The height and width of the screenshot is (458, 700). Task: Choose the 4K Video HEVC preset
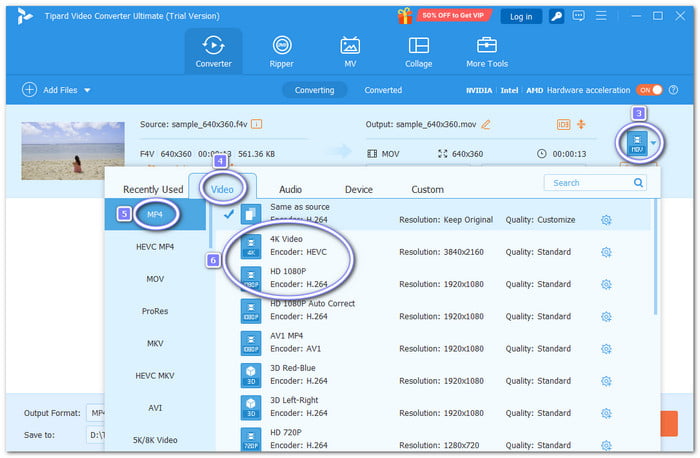(433, 246)
